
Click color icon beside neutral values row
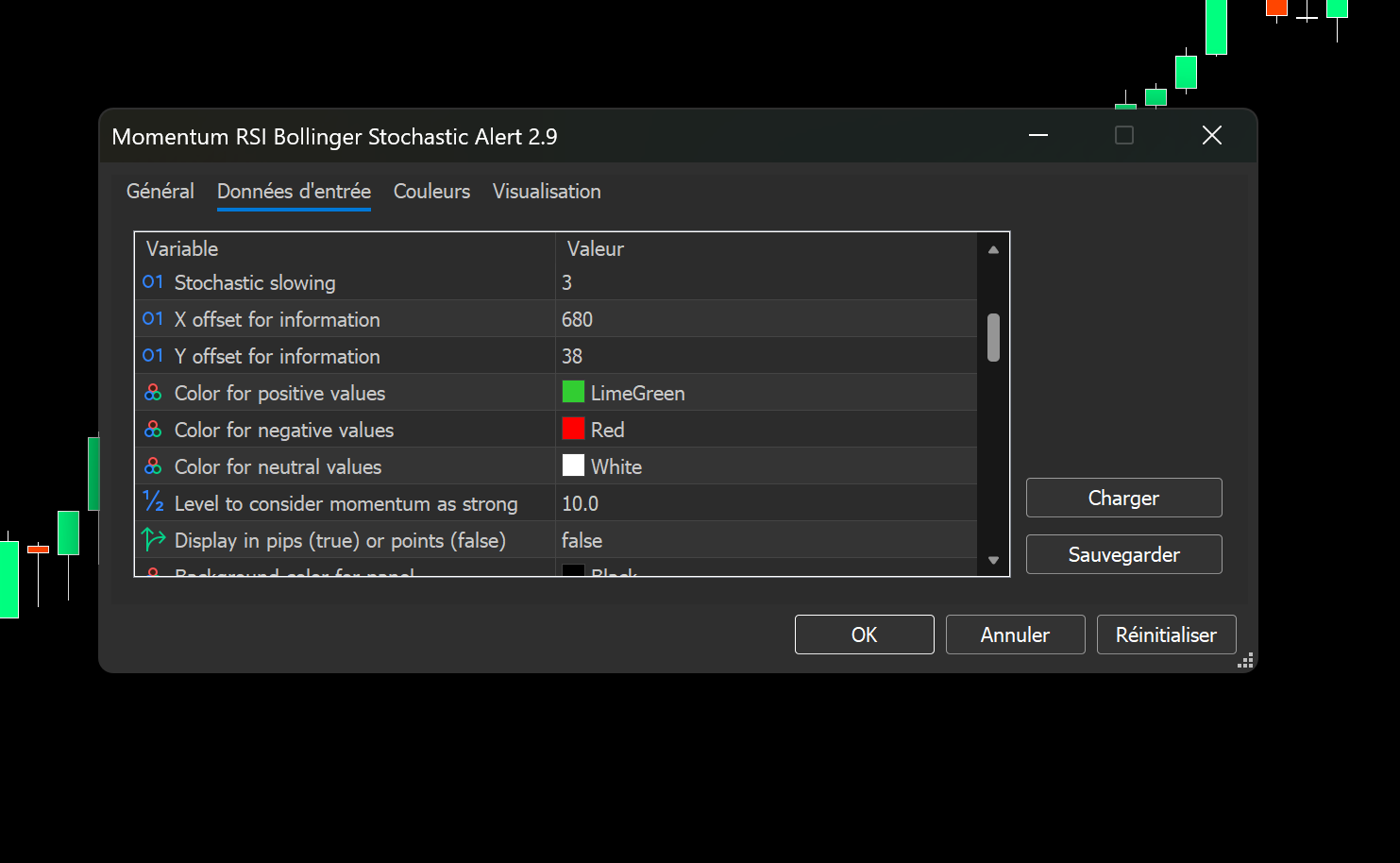coord(153,466)
